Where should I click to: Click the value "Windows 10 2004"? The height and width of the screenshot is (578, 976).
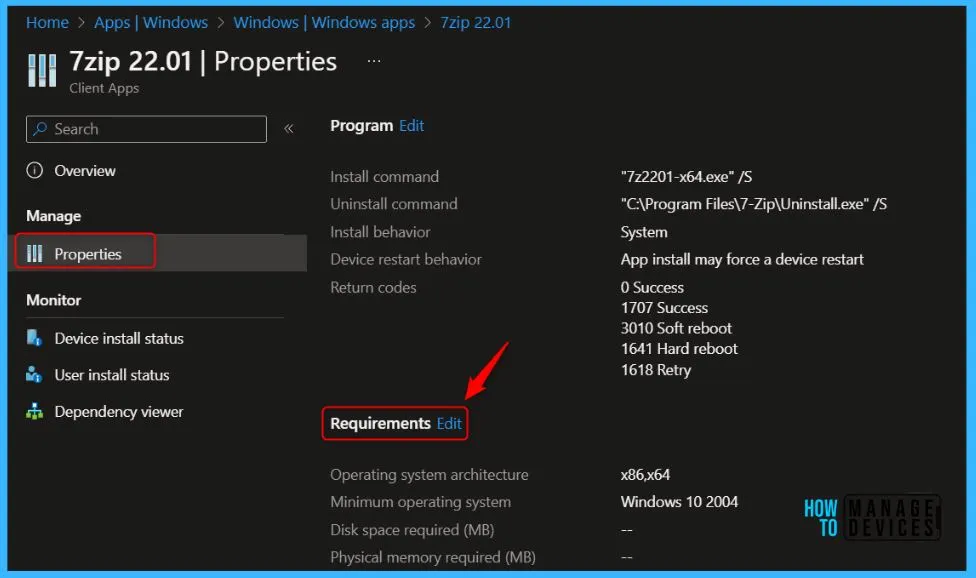click(x=679, y=502)
